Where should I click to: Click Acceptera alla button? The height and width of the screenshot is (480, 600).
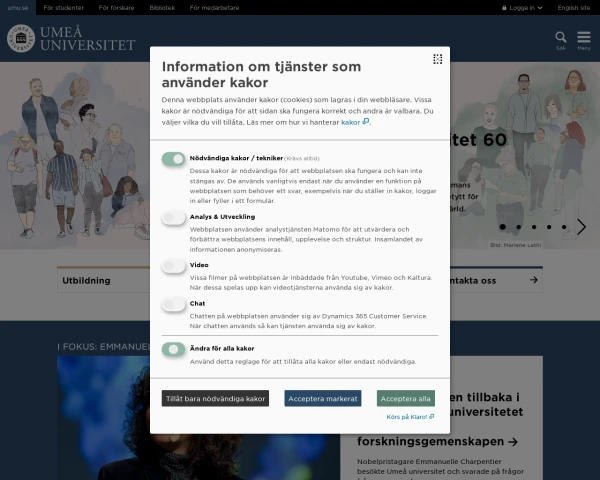pyautogui.click(x=406, y=398)
